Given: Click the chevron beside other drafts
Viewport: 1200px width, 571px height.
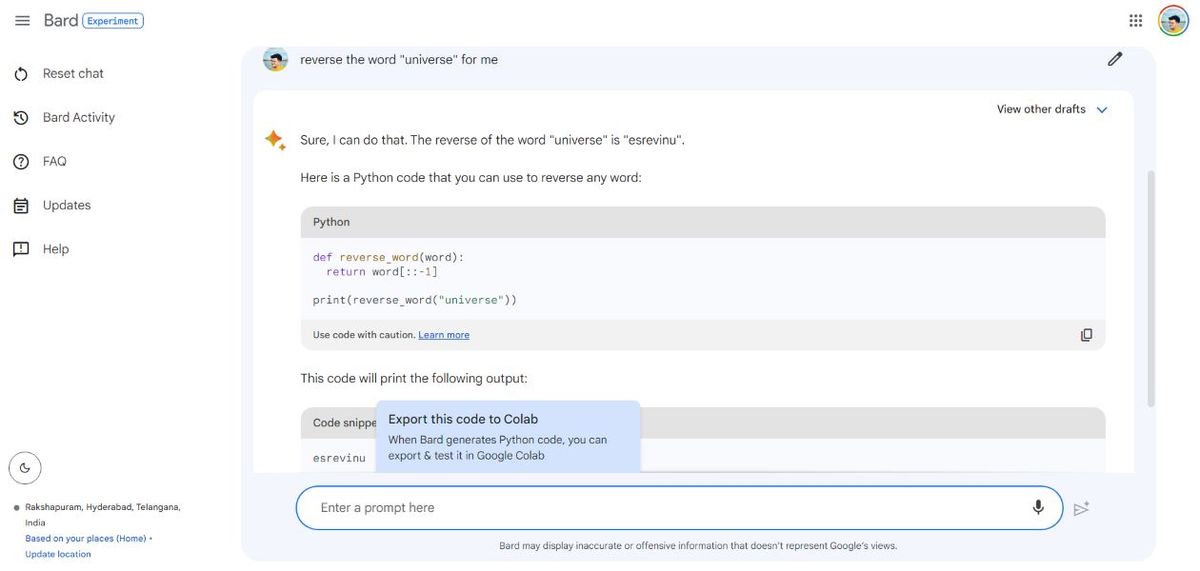Looking at the screenshot, I should [1102, 110].
